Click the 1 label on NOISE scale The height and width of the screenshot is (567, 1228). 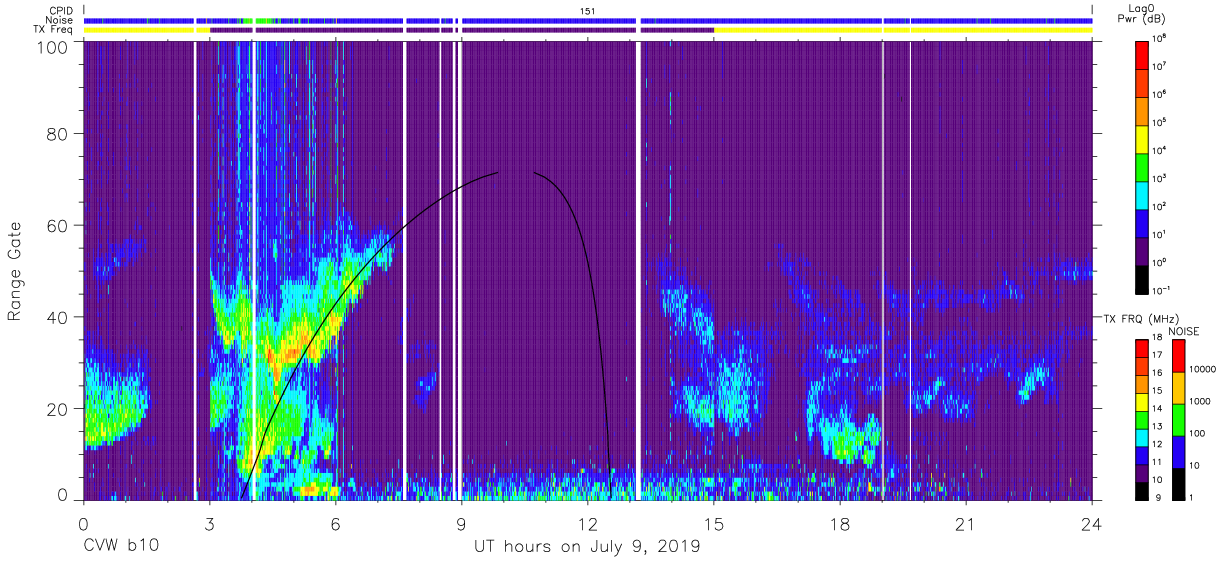click(x=1192, y=498)
